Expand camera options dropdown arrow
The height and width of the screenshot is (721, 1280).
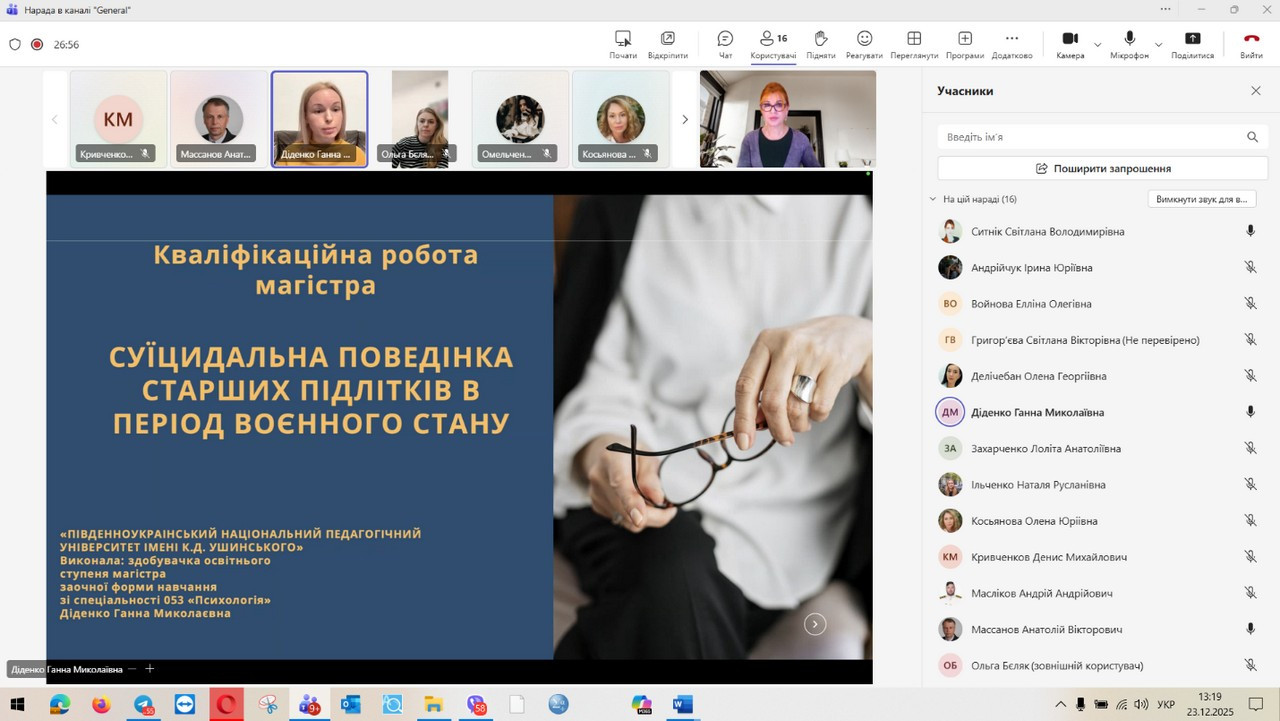pyautogui.click(x=1098, y=44)
